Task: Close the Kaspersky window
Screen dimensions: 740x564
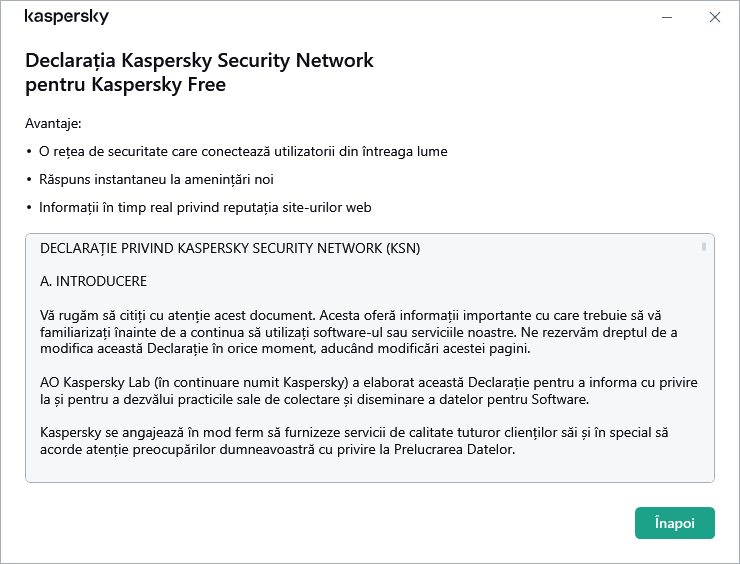Action: pos(714,17)
